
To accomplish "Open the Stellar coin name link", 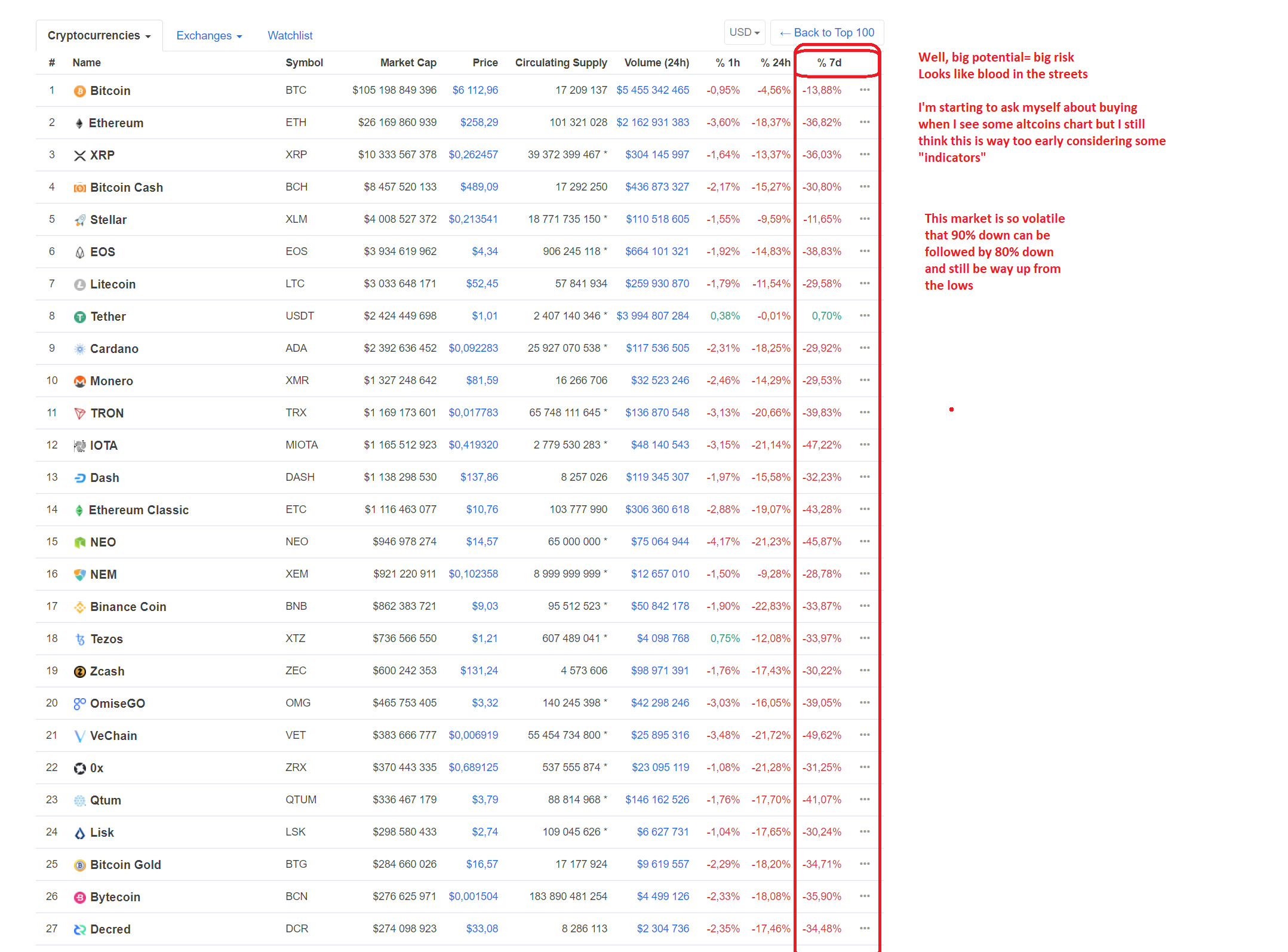I will point(108,220).
